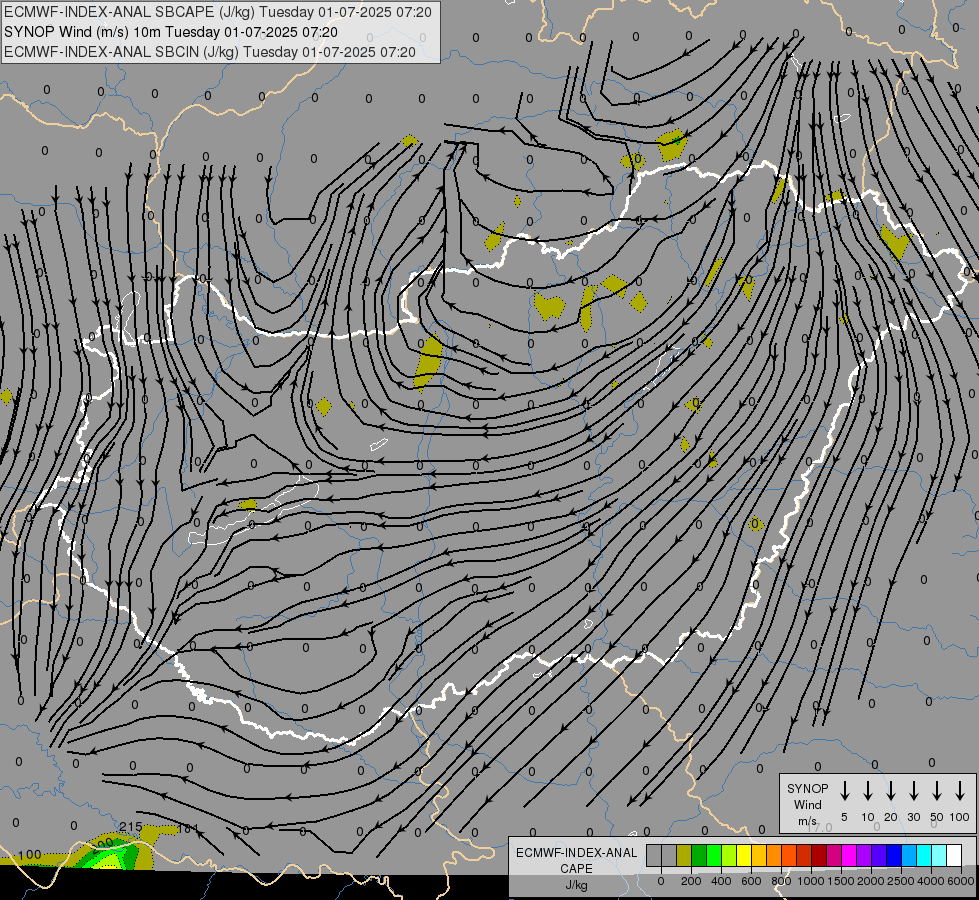This screenshot has height=900, width=979.
Task: Click the 800 tick label on color scale
Action: tap(781, 881)
